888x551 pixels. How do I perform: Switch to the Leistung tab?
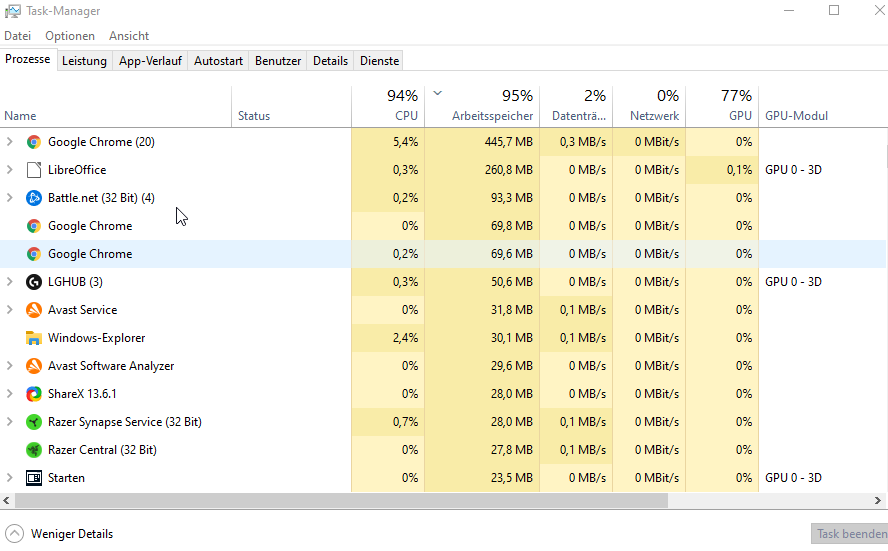point(84,61)
